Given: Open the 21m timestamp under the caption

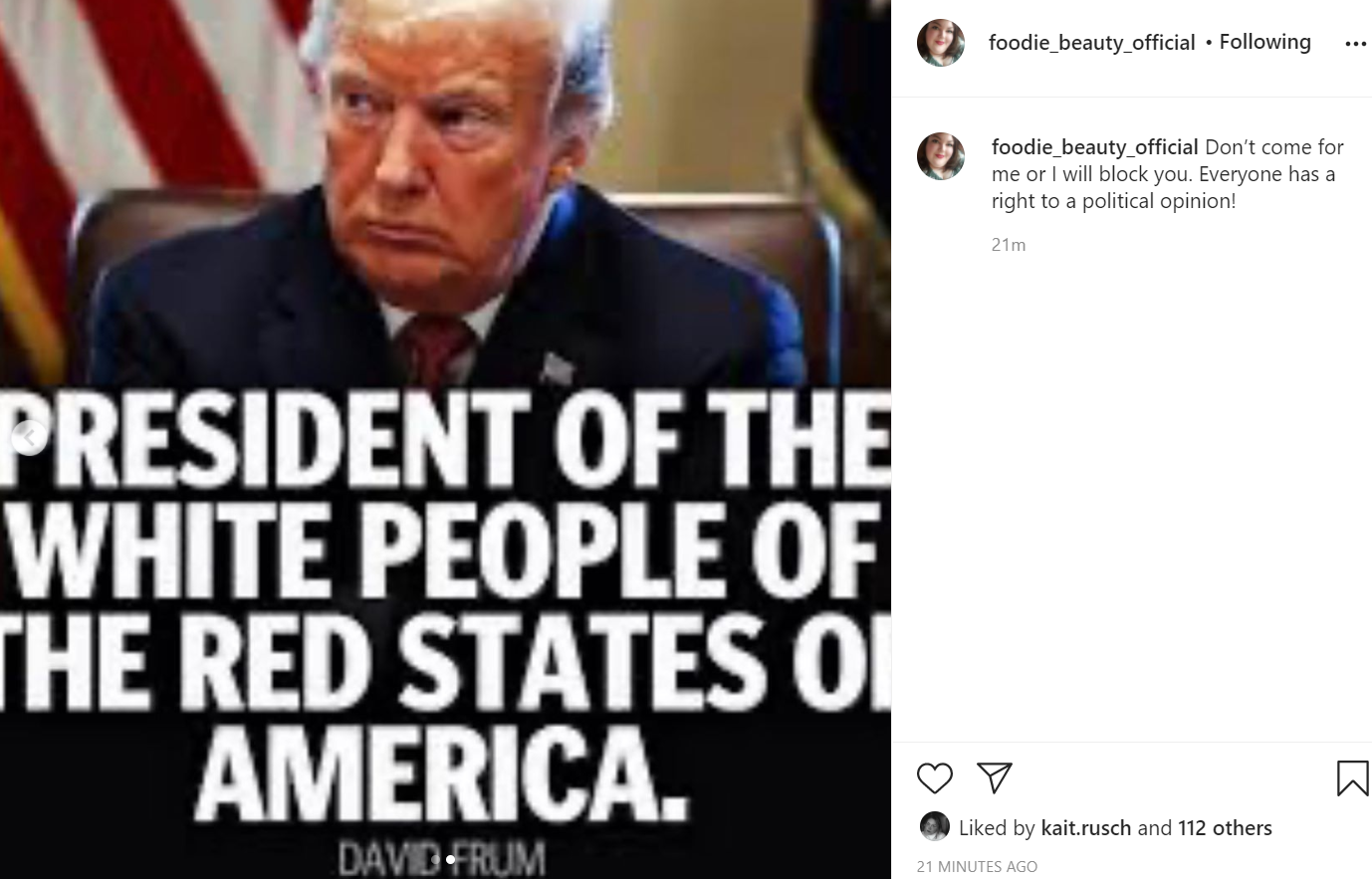Looking at the screenshot, I should pyautogui.click(x=1008, y=245).
